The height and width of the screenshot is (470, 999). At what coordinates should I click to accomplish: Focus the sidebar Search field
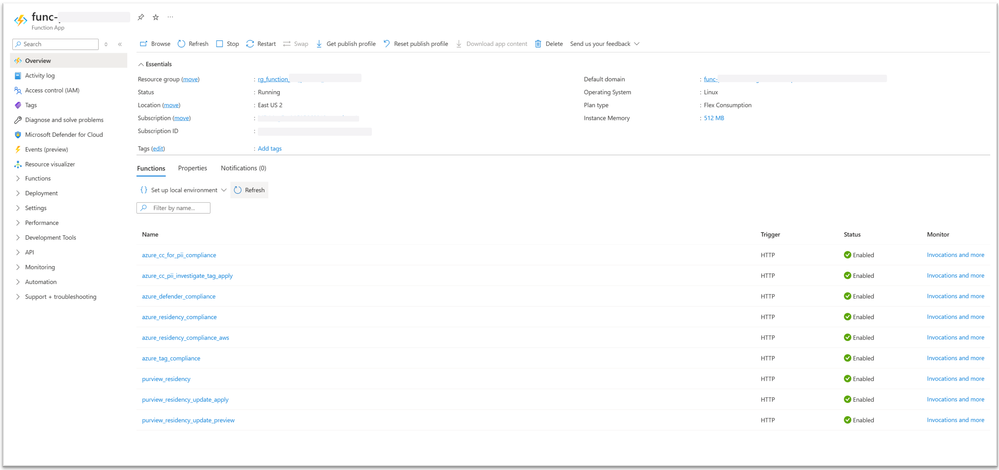[55, 44]
